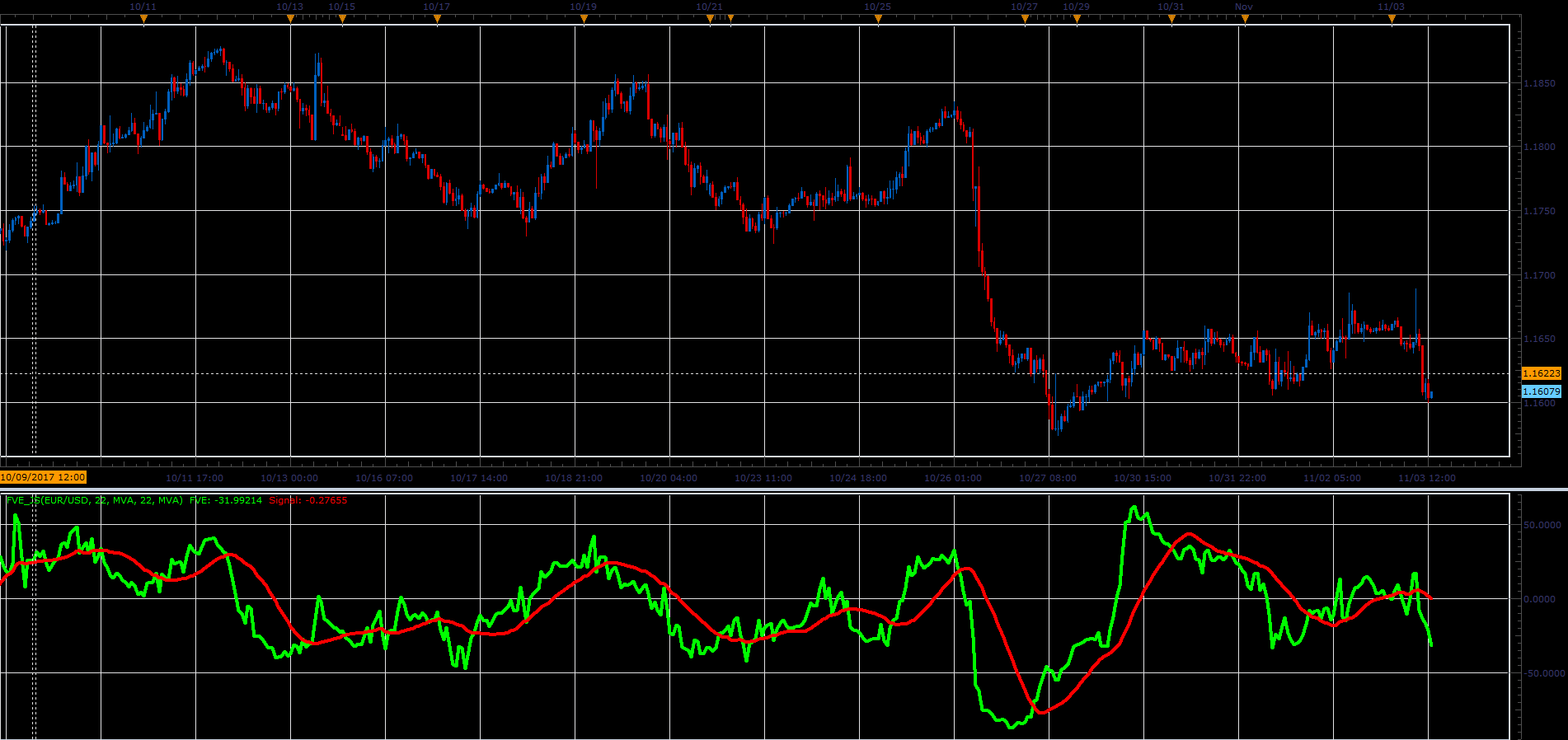
Task: Click the 1.1850 price axis label
Action: point(1539,83)
